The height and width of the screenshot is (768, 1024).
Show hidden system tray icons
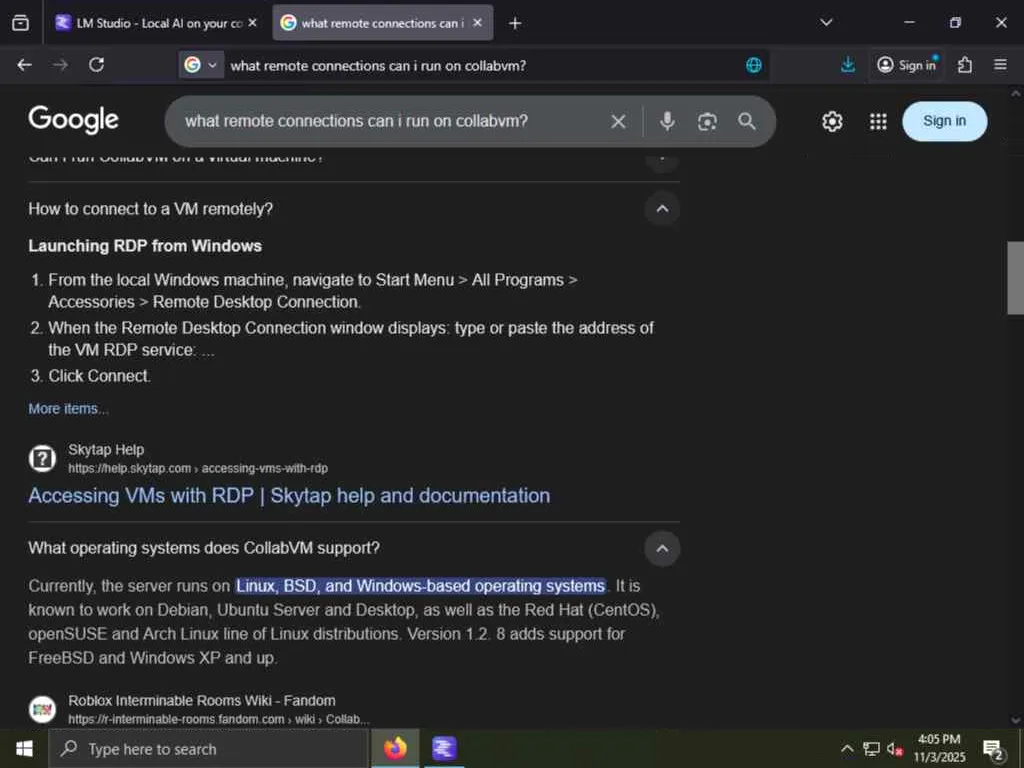tap(847, 748)
